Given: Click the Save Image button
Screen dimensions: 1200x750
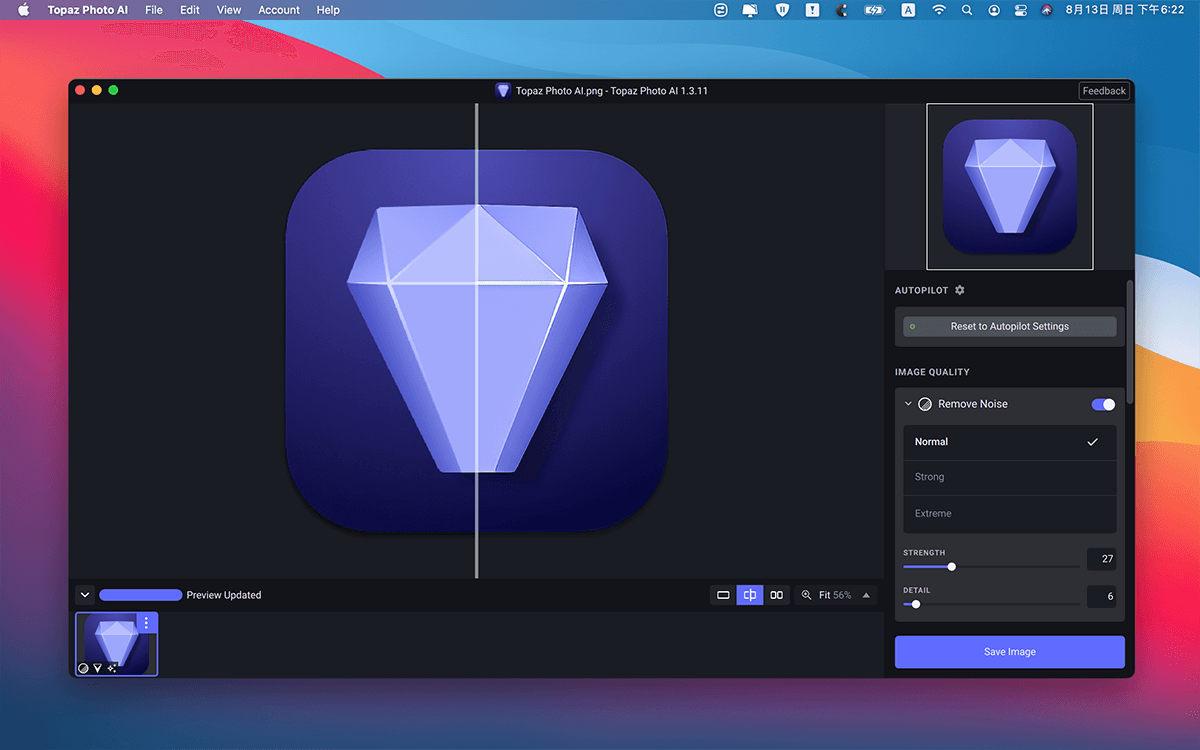Looking at the screenshot, I should tap(1010, 652).
